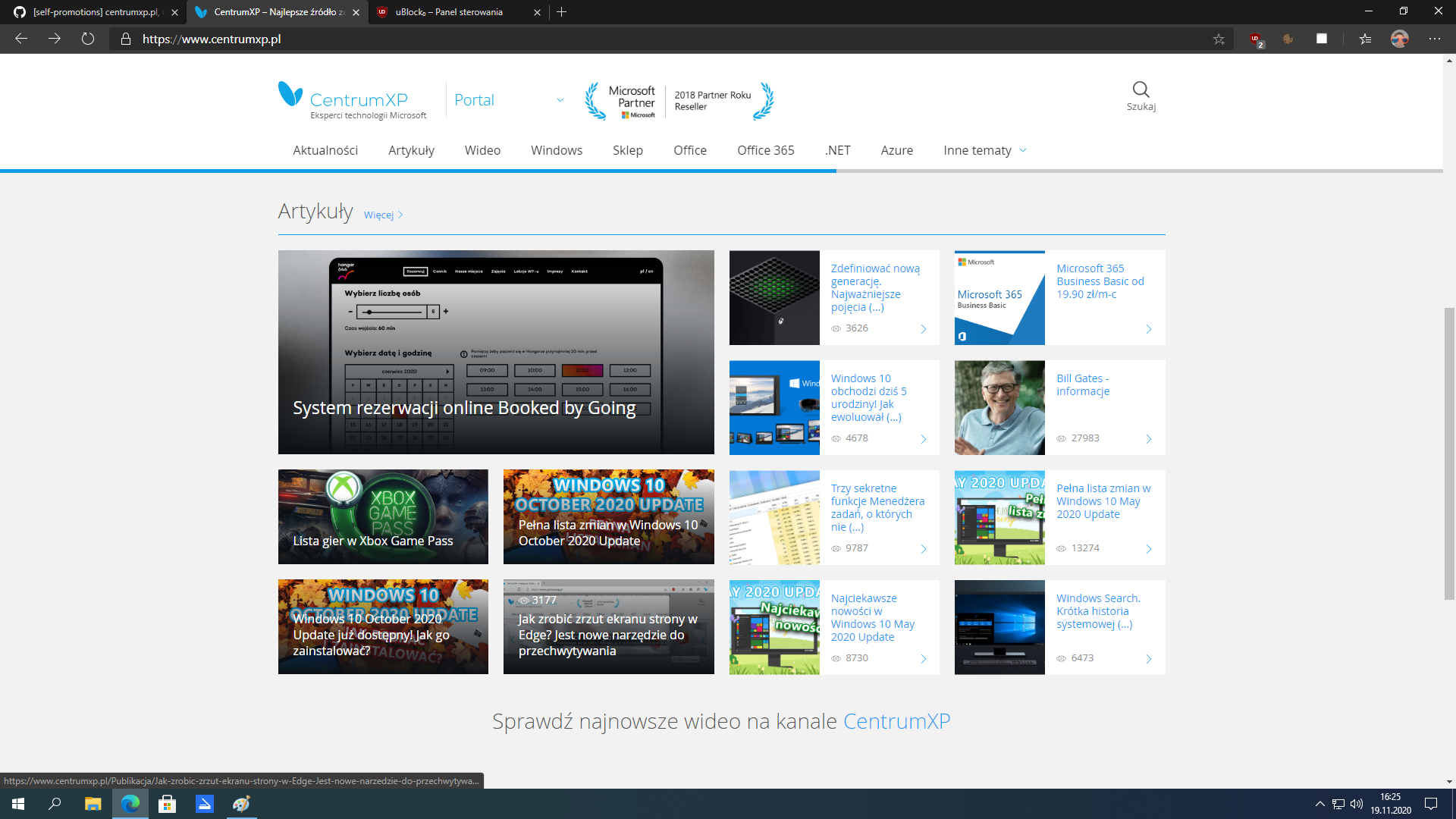Open the Zdefiniować nową generację article link
Viewport: 1456px width, 819px height.
(x=875, y=287)
